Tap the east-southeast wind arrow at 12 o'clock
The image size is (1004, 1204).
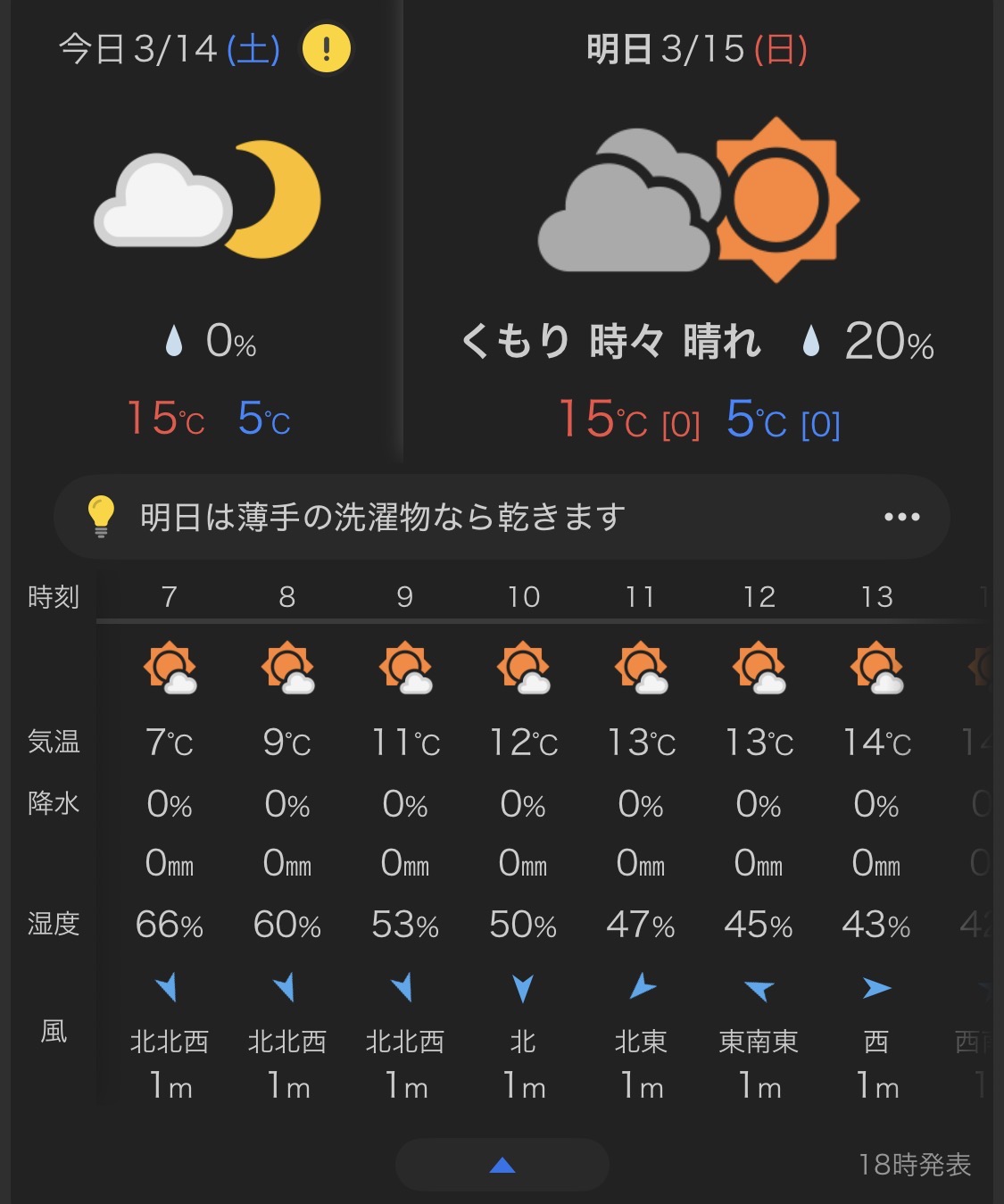[759, 988]
